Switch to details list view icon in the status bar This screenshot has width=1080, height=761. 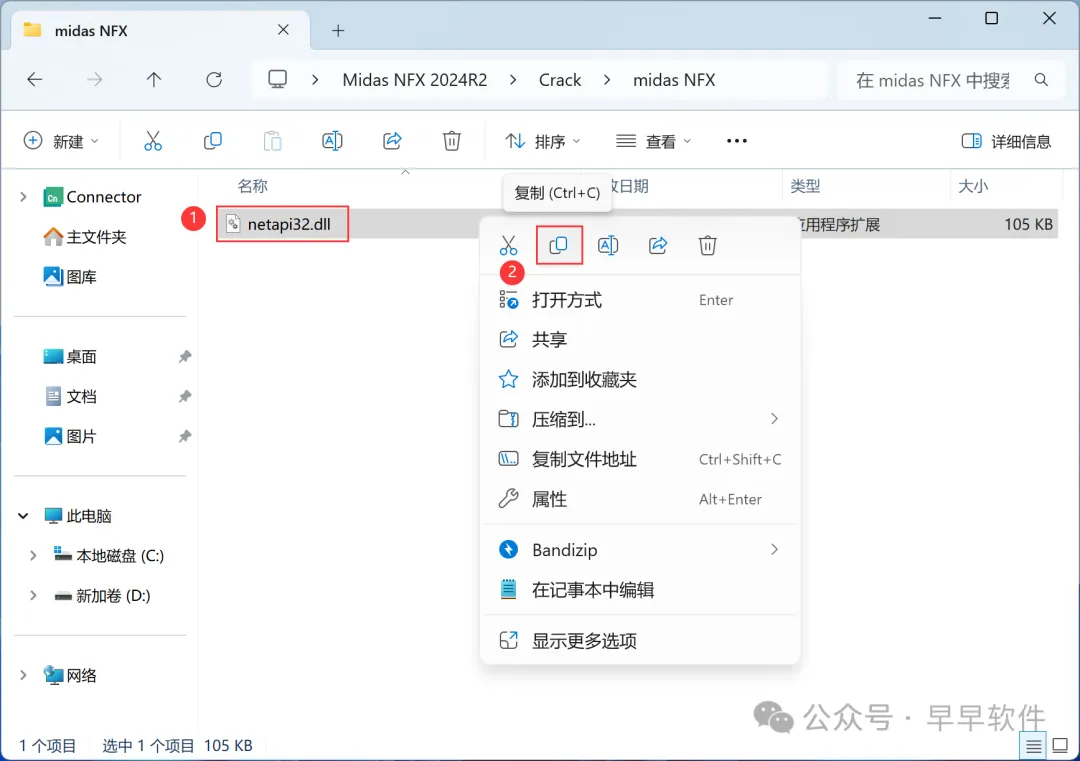(x=1033, y=746)
